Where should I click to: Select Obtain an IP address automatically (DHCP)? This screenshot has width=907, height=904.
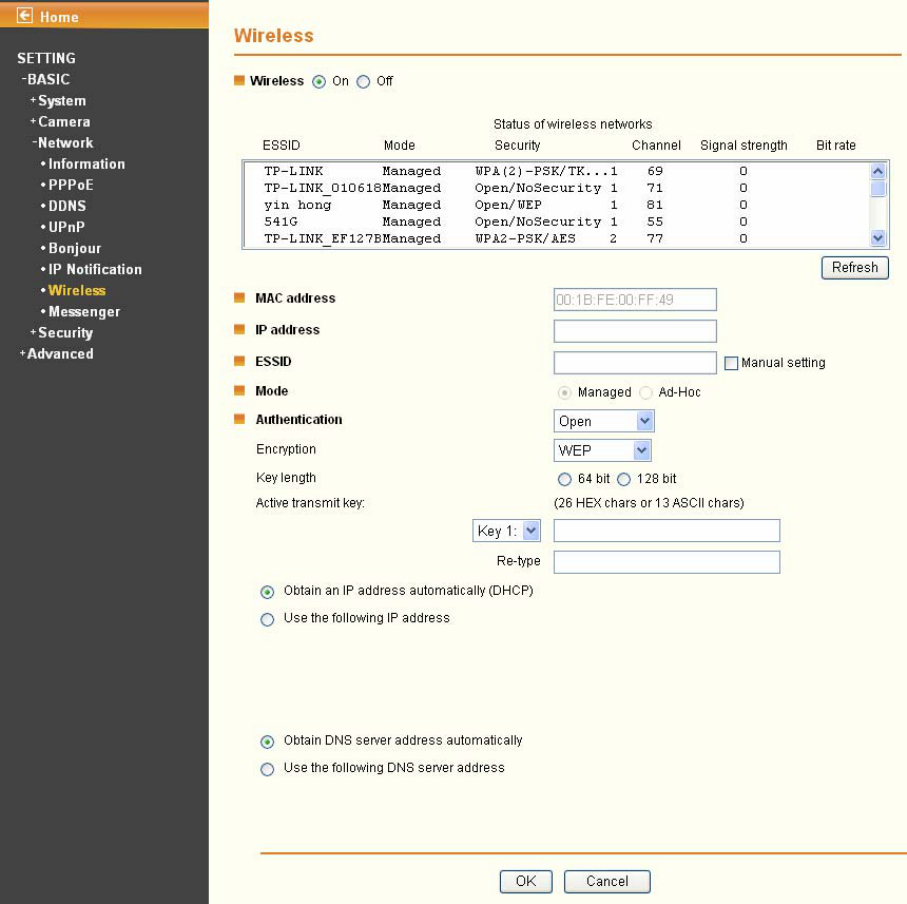pyautogui.click(x=267, y=592)
